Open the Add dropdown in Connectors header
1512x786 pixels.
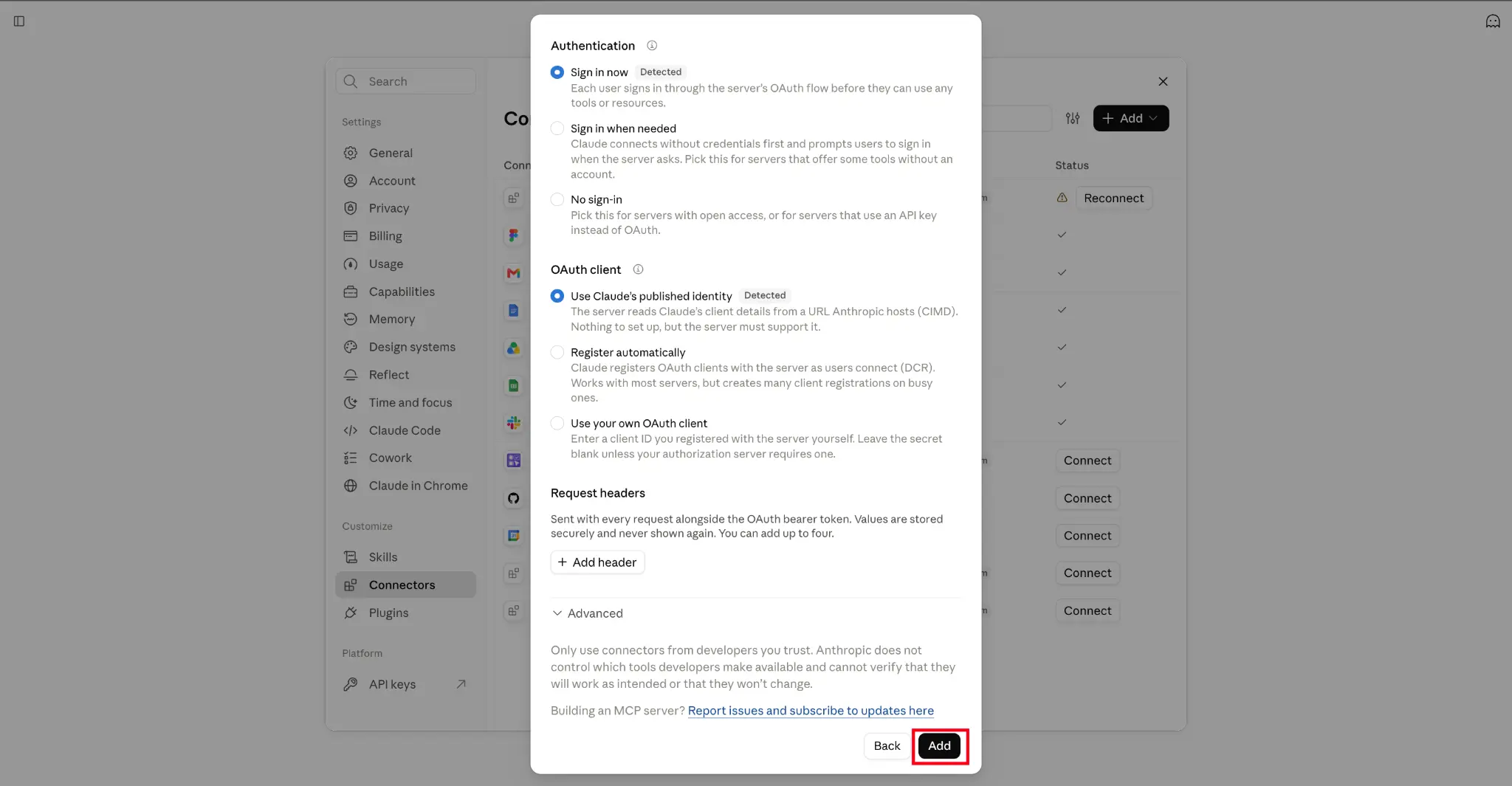(x=1131, y=118)
